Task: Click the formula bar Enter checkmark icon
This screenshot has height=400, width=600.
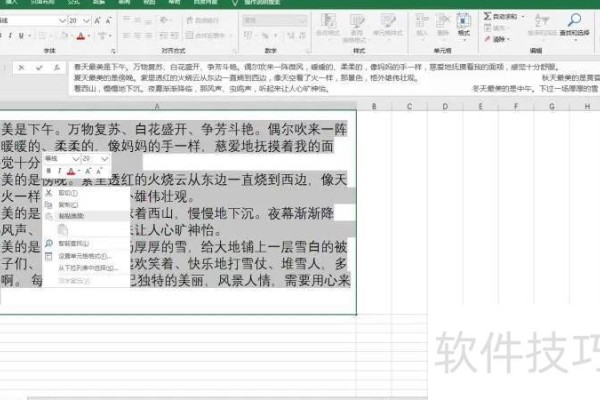Action: [x=39, y=68]
